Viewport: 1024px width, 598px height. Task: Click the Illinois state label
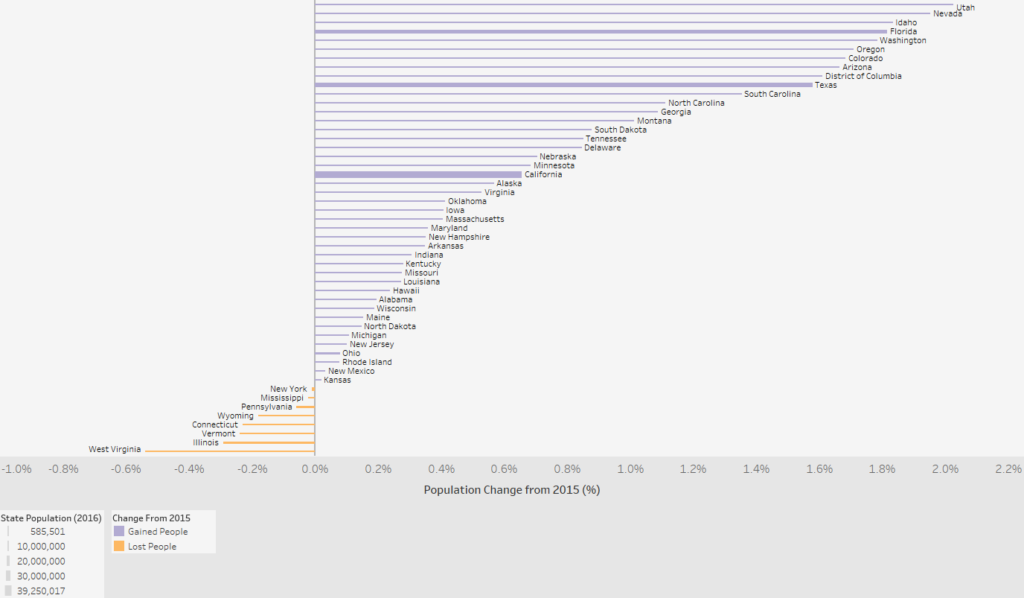pyautogui.click(x=206, y=443)
